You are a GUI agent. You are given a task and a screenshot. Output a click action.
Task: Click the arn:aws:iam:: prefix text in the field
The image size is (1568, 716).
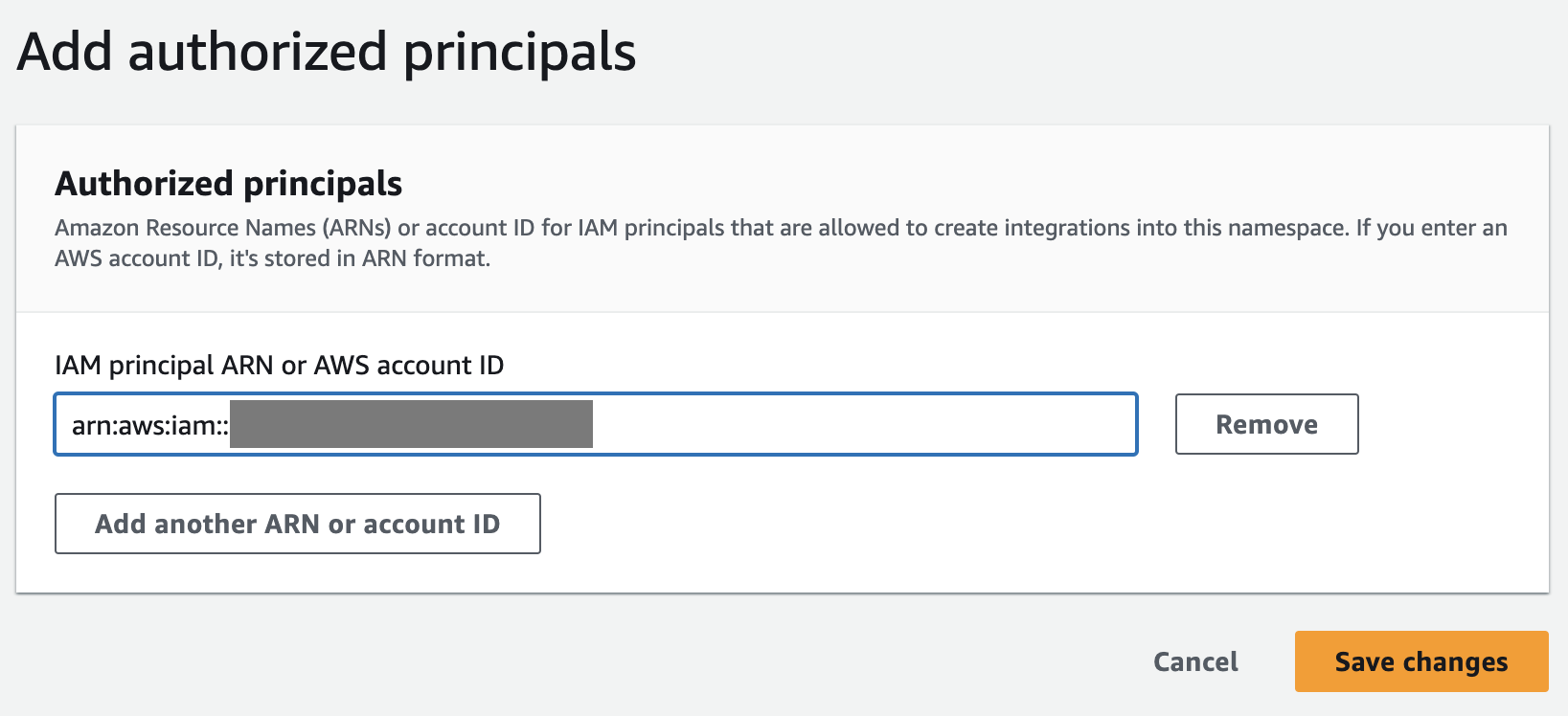click(148, 425)
